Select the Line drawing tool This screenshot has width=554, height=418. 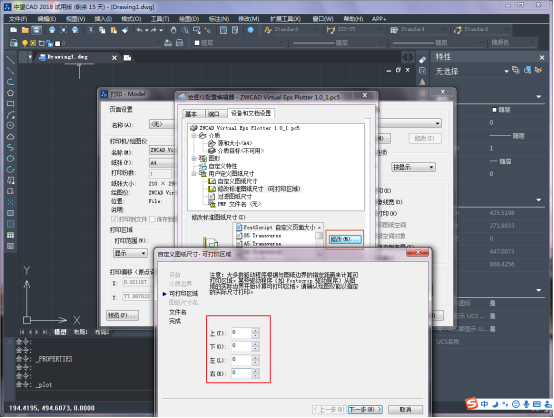(10, 60)
